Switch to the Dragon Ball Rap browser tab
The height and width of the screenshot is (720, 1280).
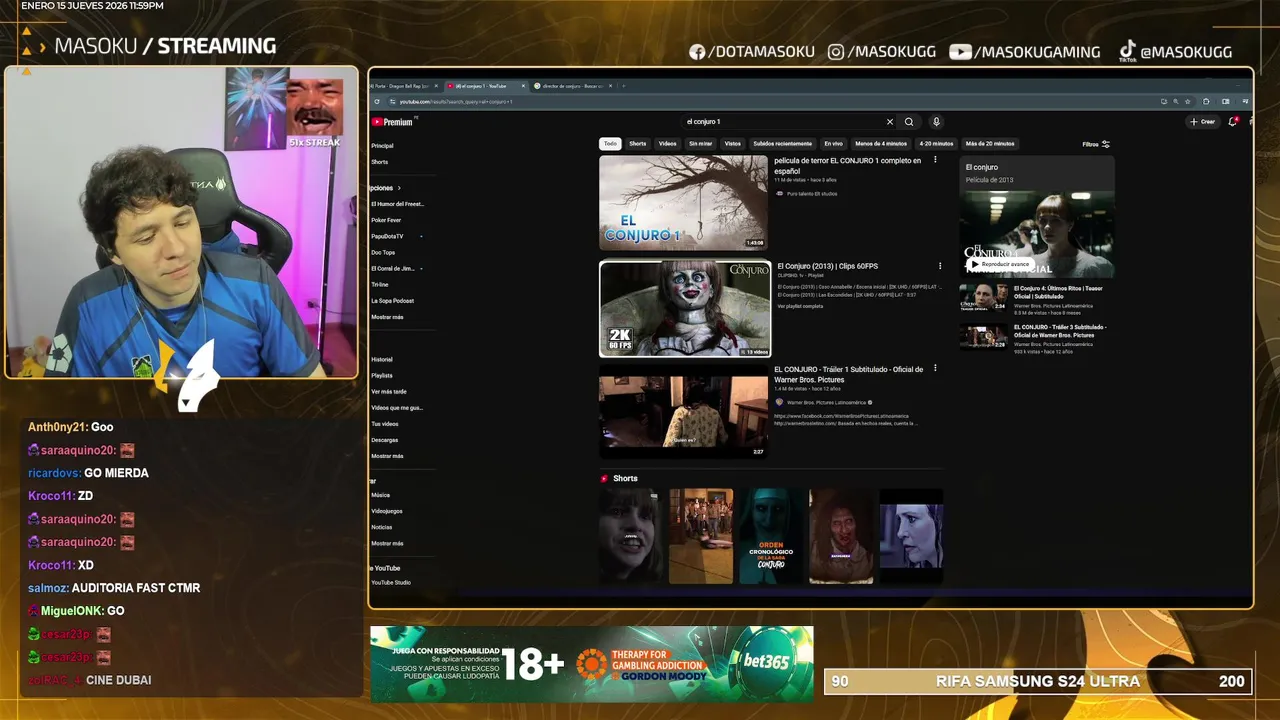[x=405, y=86]
